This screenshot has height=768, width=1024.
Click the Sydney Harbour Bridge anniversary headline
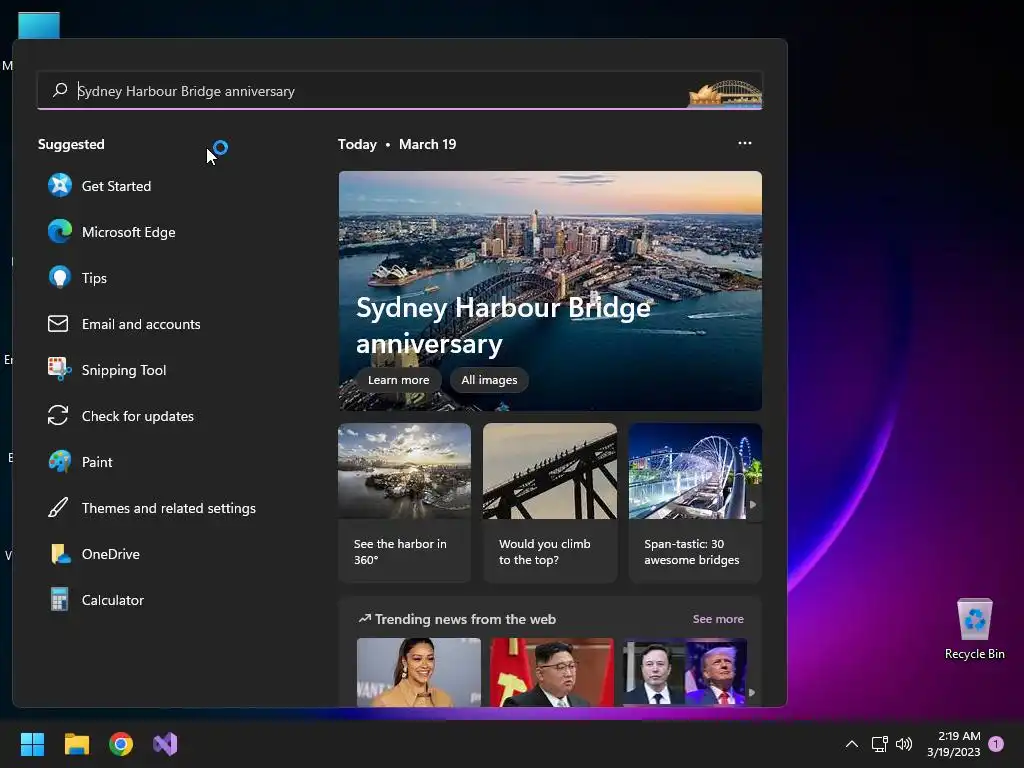click(503, 325)
